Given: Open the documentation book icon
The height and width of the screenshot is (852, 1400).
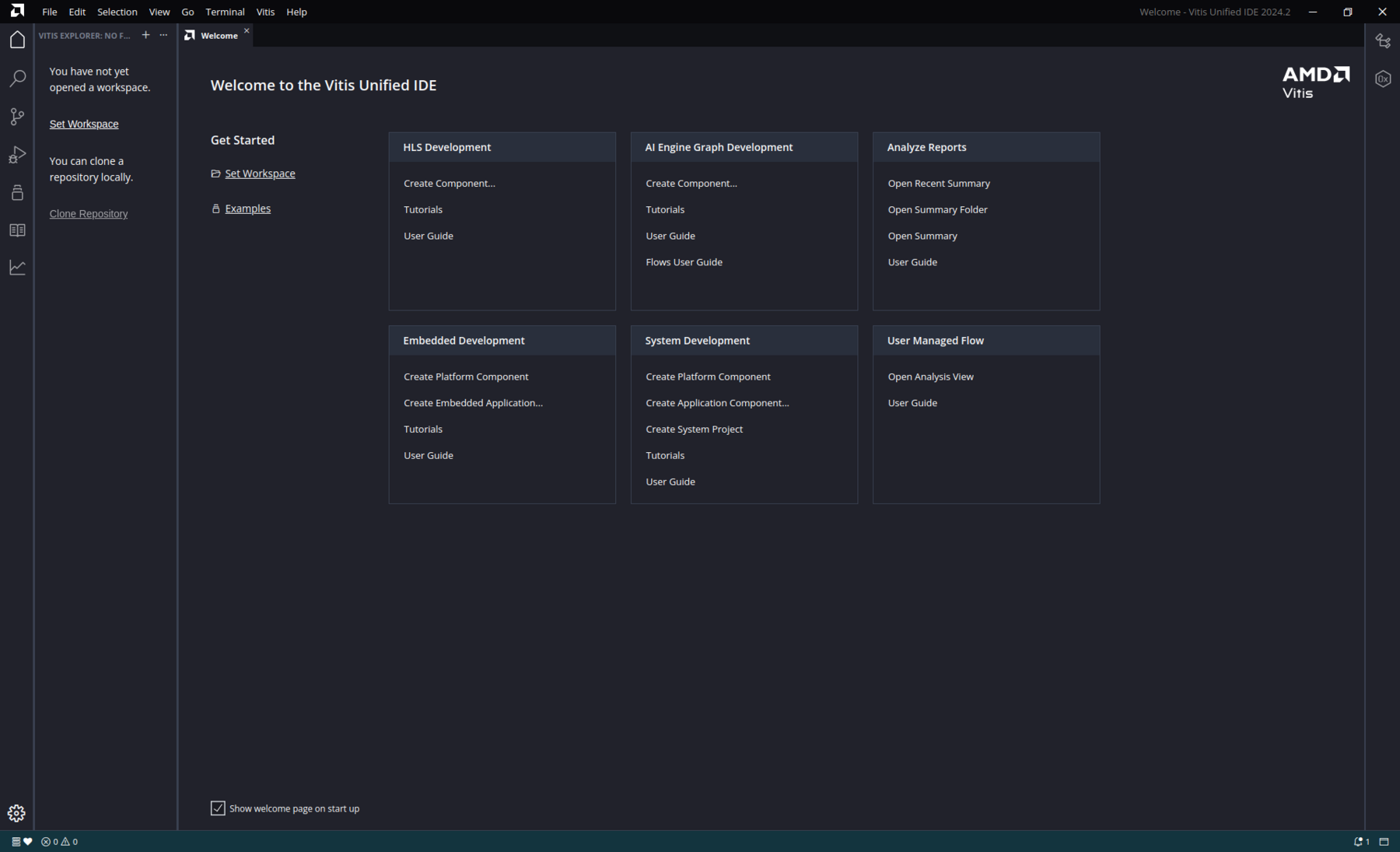Looking at the screenshot, I should (17, 230).
